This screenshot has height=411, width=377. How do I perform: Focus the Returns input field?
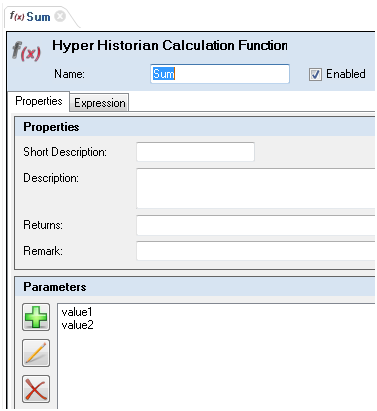256,225
